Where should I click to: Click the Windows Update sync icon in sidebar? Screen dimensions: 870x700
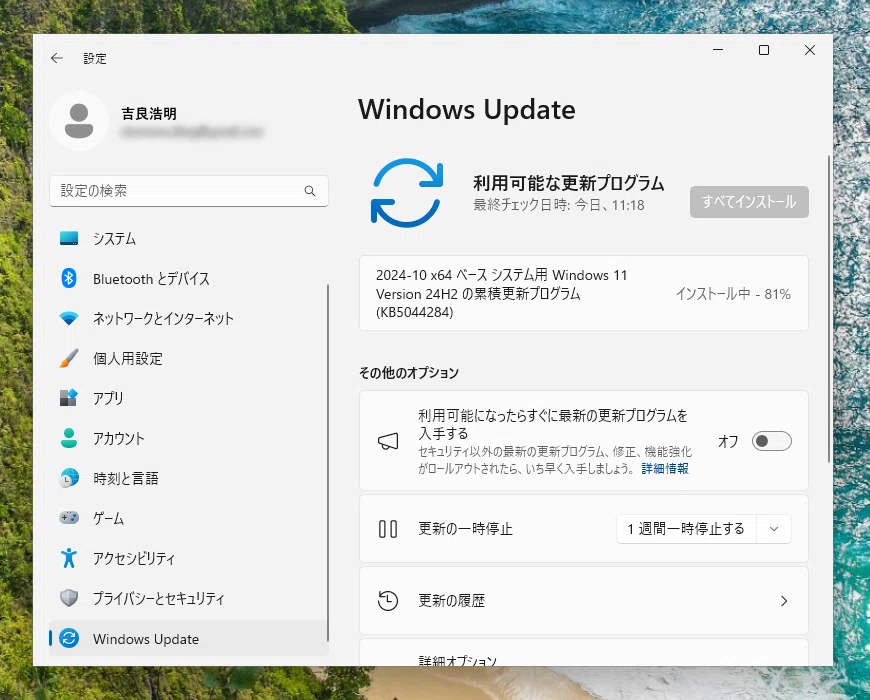pos(69,638)
